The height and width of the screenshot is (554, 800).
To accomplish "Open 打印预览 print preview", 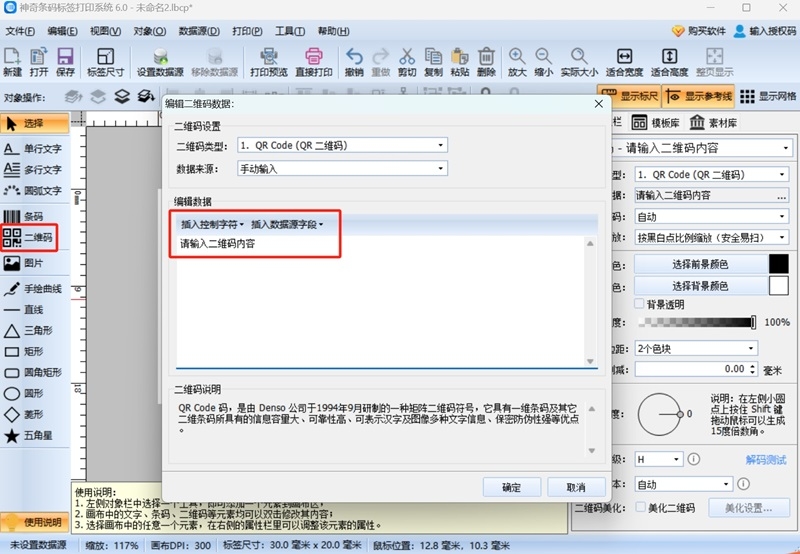I will tap(269, 62).
